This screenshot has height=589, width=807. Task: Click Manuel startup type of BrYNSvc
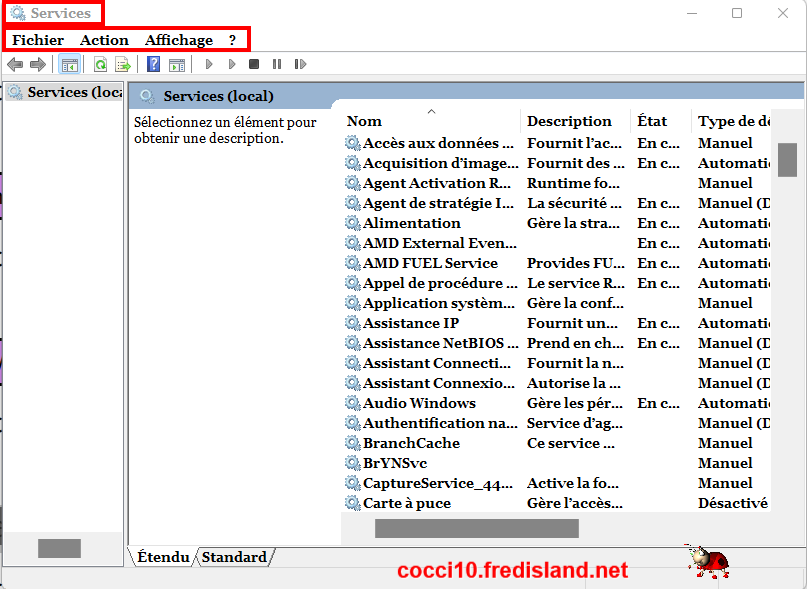coord(725,463)
